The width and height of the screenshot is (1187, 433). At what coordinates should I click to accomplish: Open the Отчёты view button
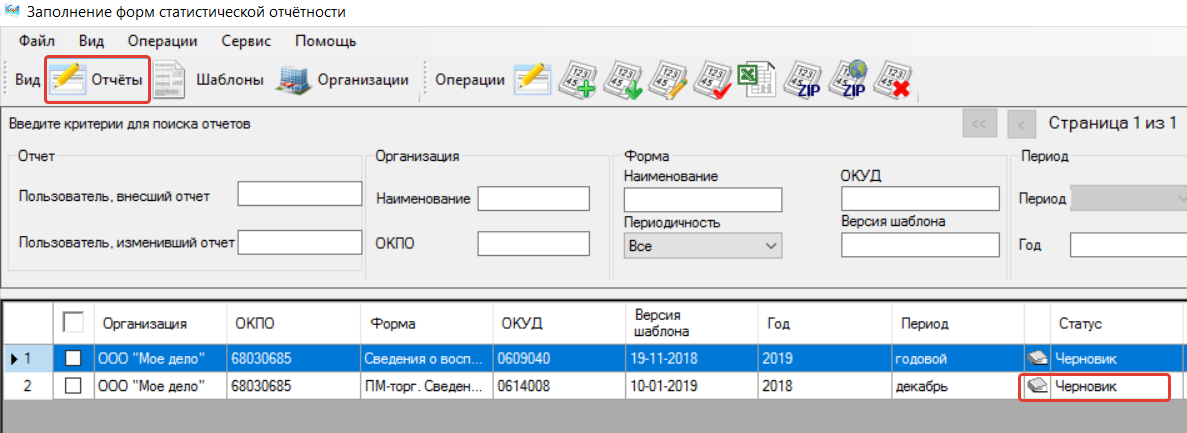click(x=98, y=79)
